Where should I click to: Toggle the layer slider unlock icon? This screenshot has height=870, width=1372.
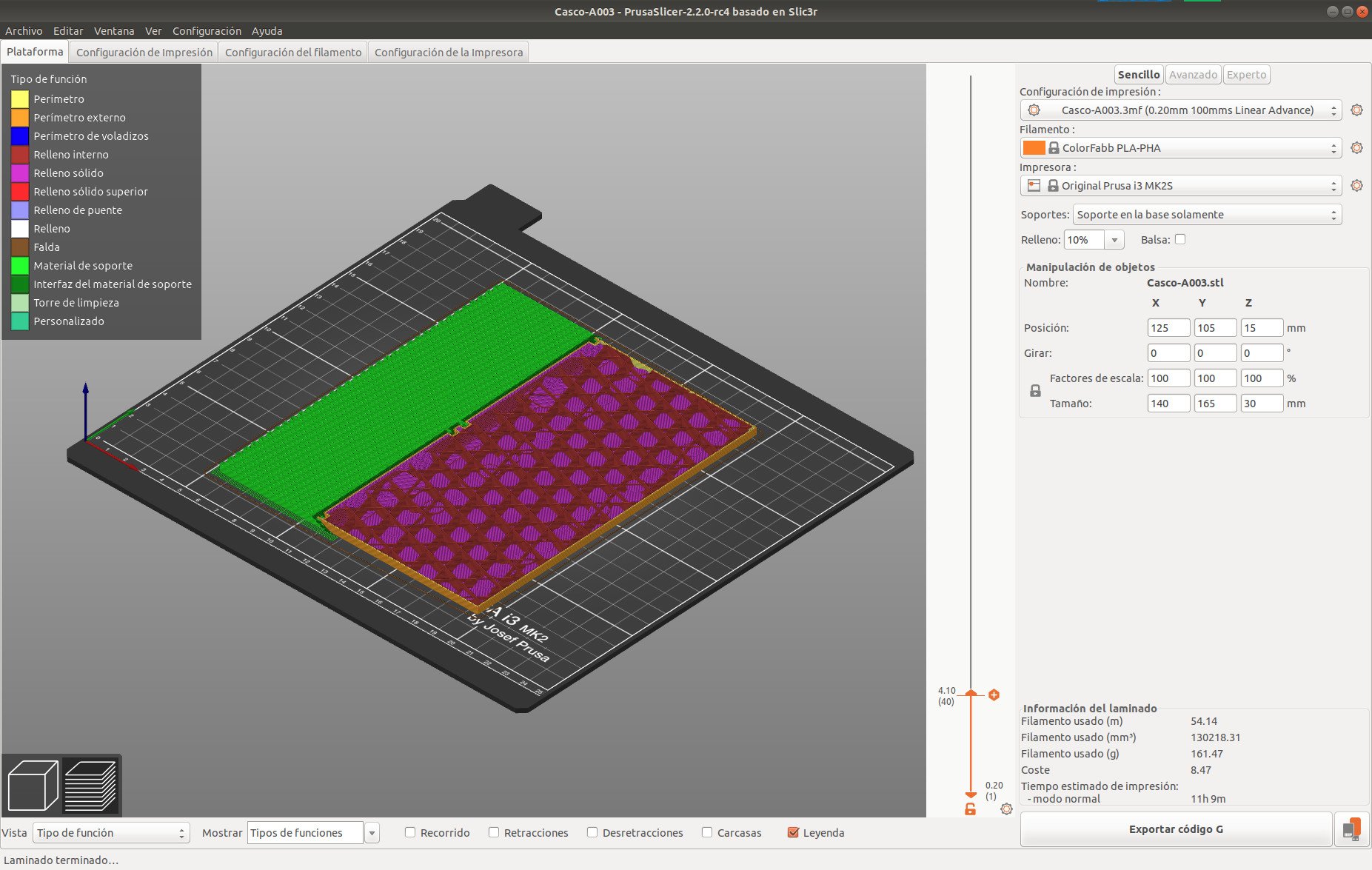click(x=970, y=809)
